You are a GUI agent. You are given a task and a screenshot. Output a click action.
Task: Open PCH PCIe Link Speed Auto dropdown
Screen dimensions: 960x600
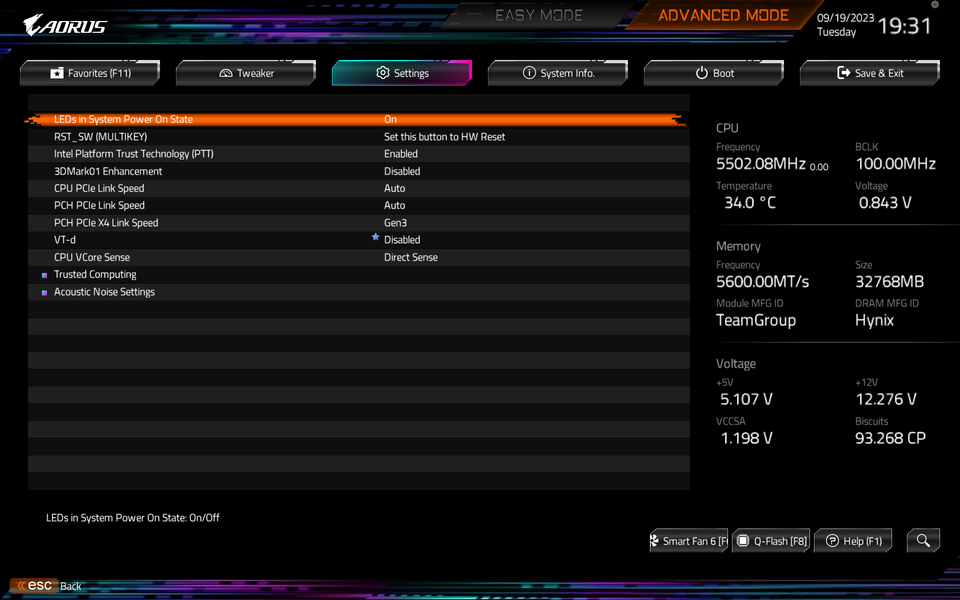coord(395,205)
